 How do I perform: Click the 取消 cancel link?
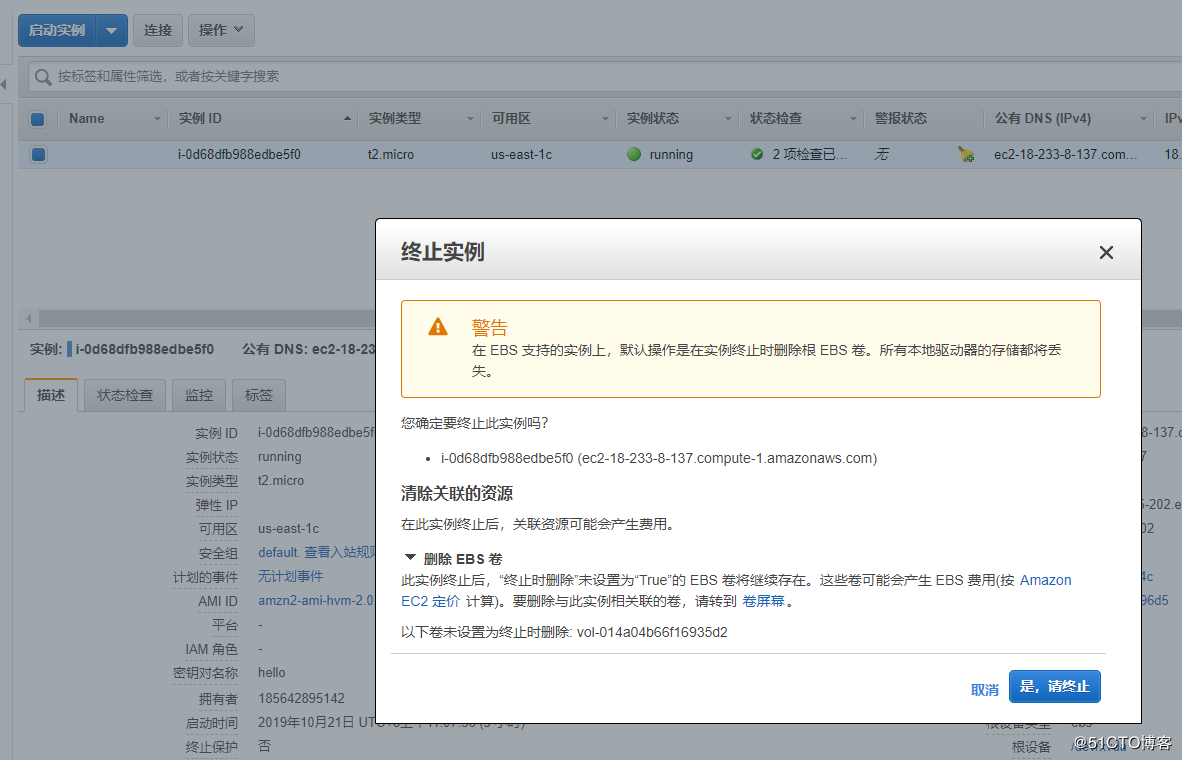point(984,689)
